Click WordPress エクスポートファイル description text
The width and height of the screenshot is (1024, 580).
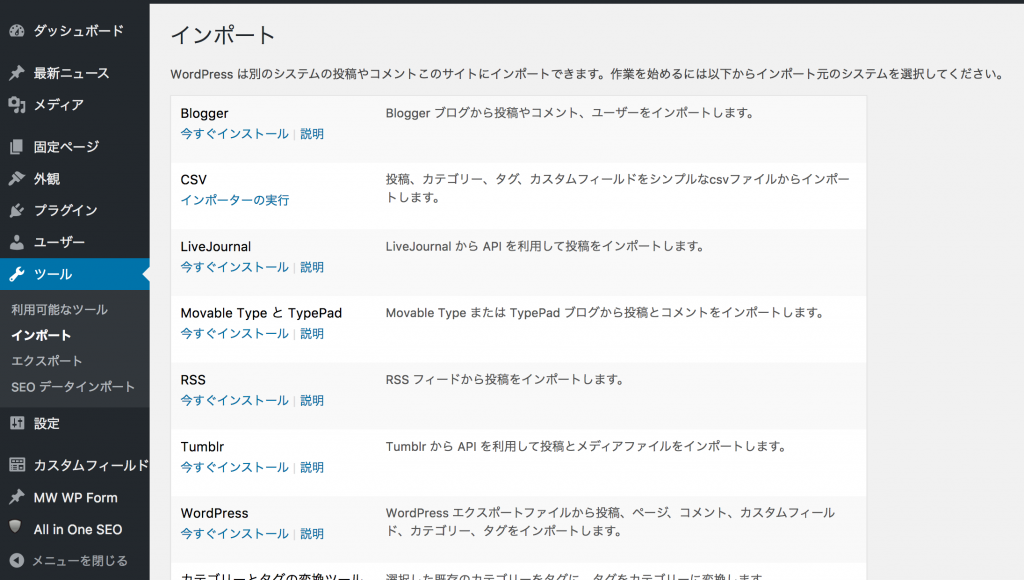tap(611, 522)
